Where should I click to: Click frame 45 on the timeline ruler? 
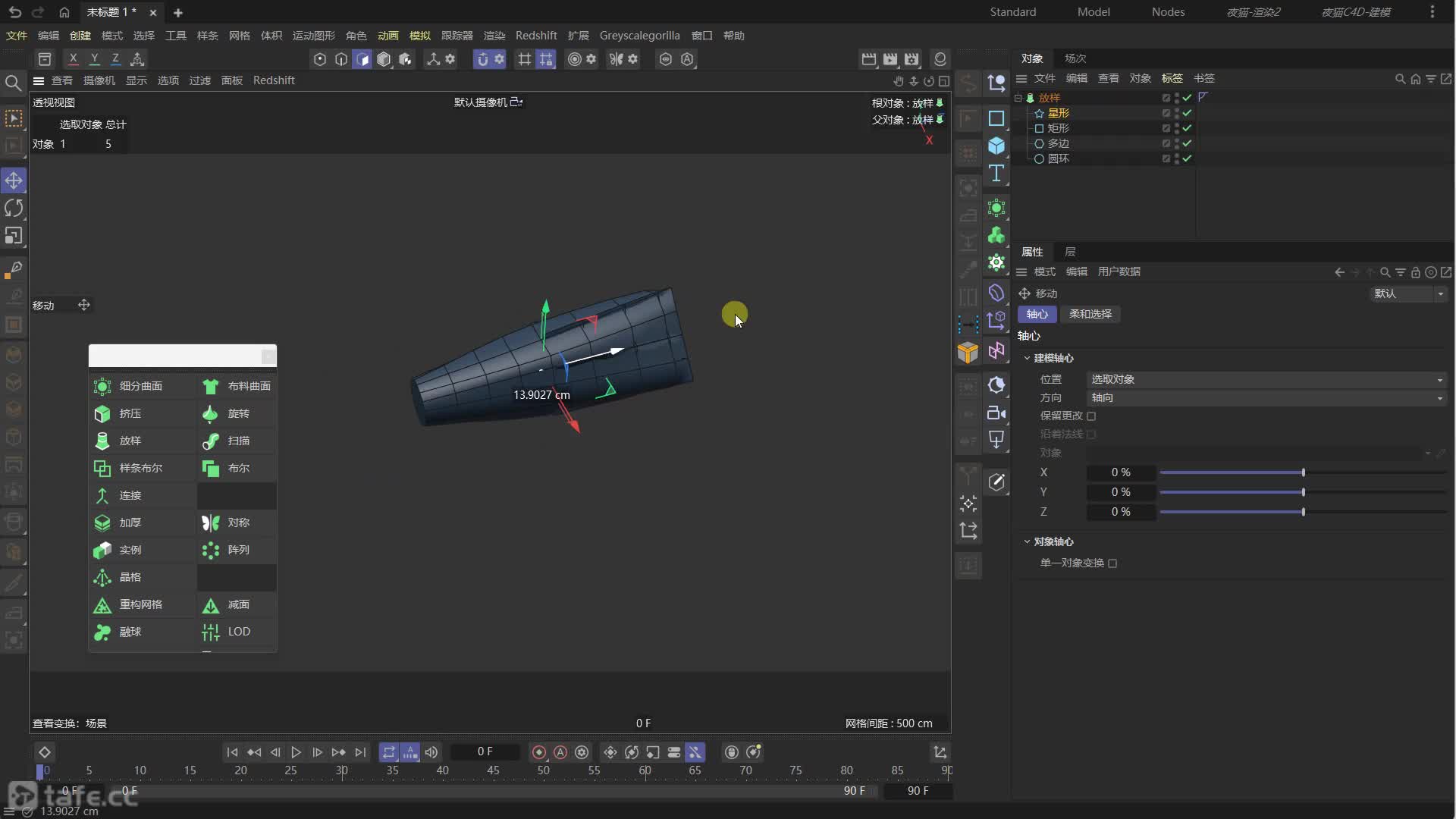pos(493,770)
